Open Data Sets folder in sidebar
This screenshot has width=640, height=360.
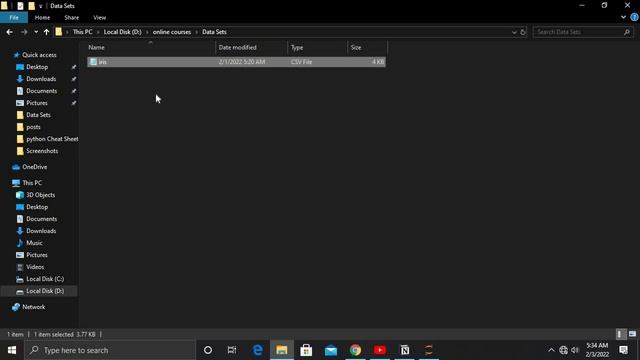coord(38,115)
